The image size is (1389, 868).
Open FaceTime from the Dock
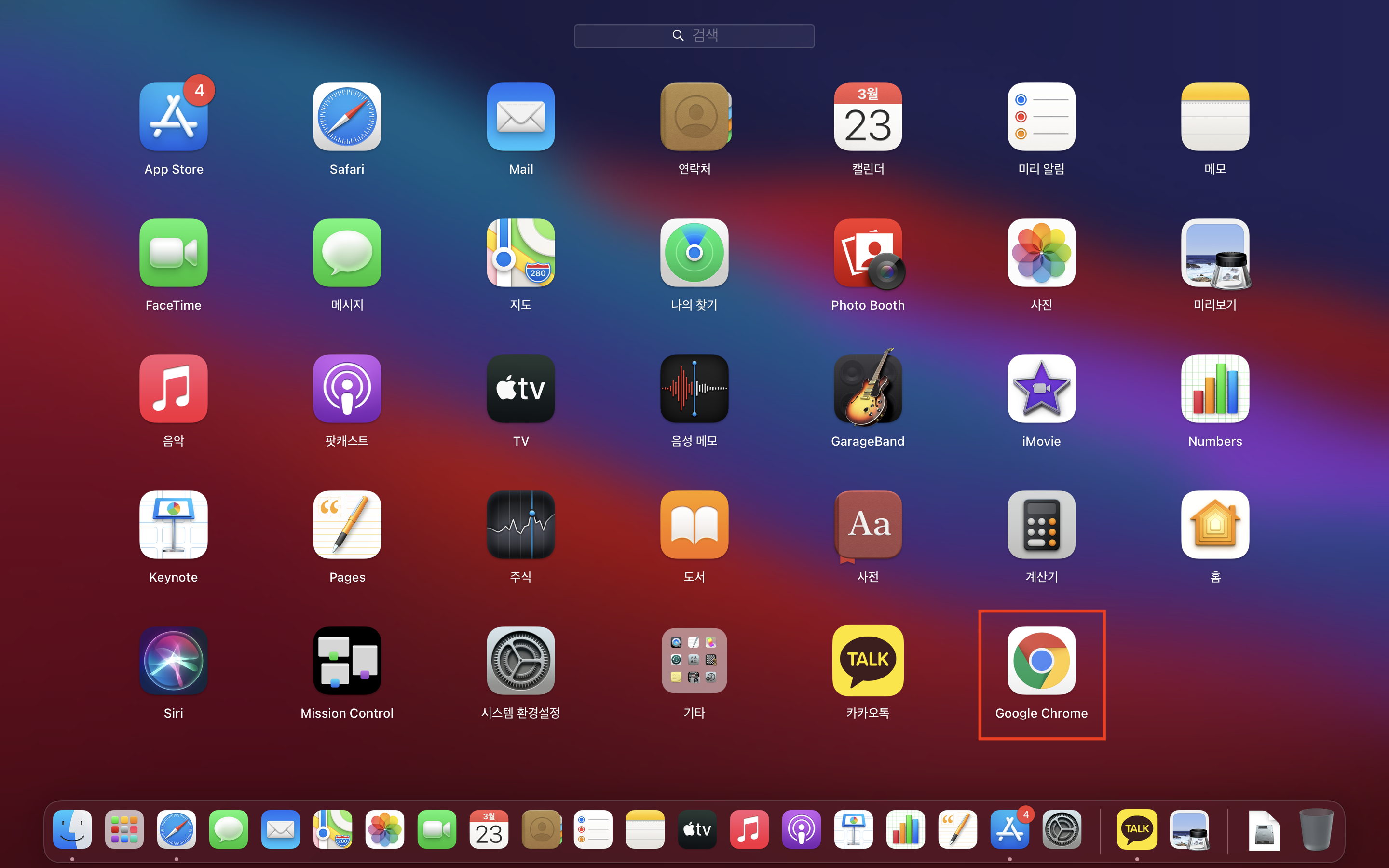click(437, 829)
